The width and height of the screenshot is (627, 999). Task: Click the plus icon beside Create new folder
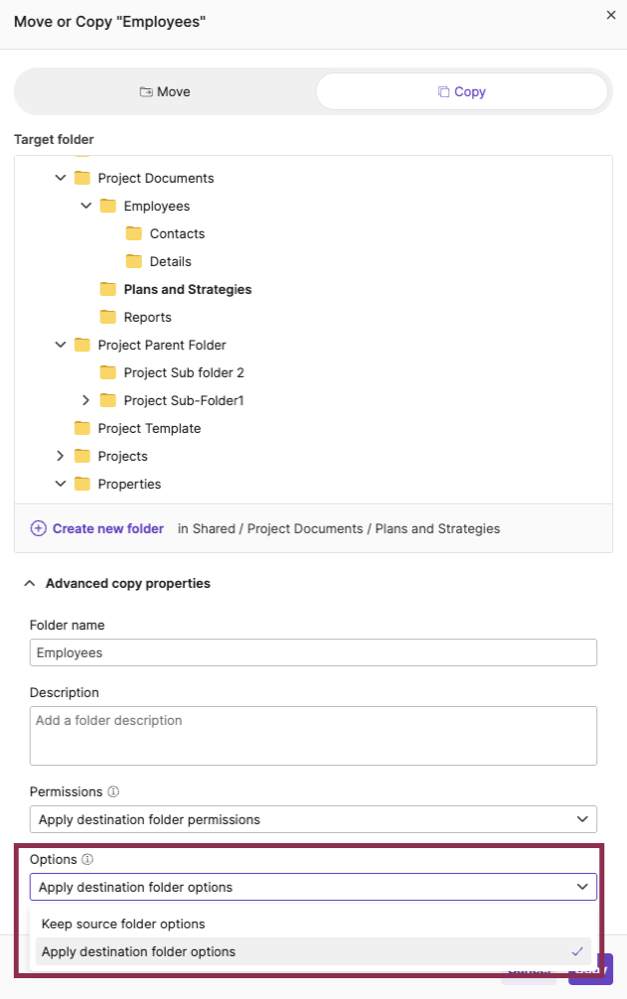coord(37,528)
